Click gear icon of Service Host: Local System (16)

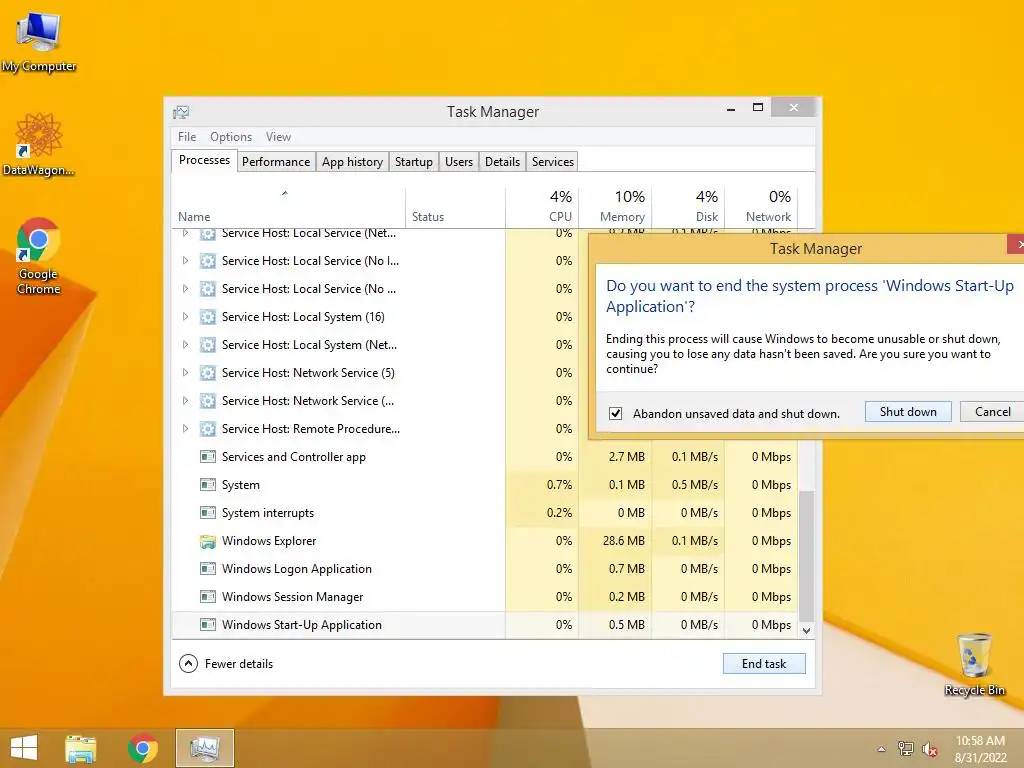208,317
